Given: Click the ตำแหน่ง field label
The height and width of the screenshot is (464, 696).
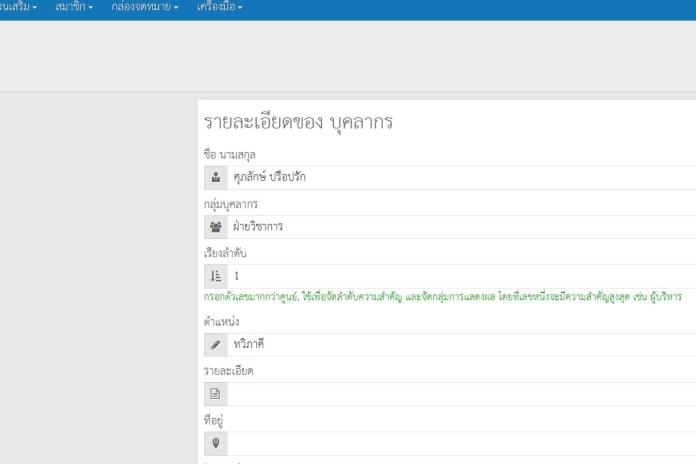Looking at the screenshot, I should tap(221, 322).
